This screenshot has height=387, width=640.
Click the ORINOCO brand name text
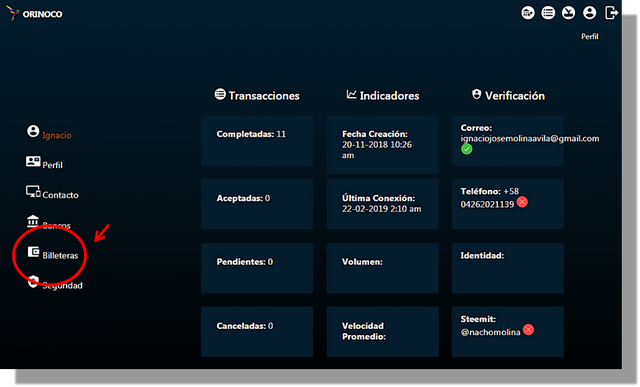[42, 14]
